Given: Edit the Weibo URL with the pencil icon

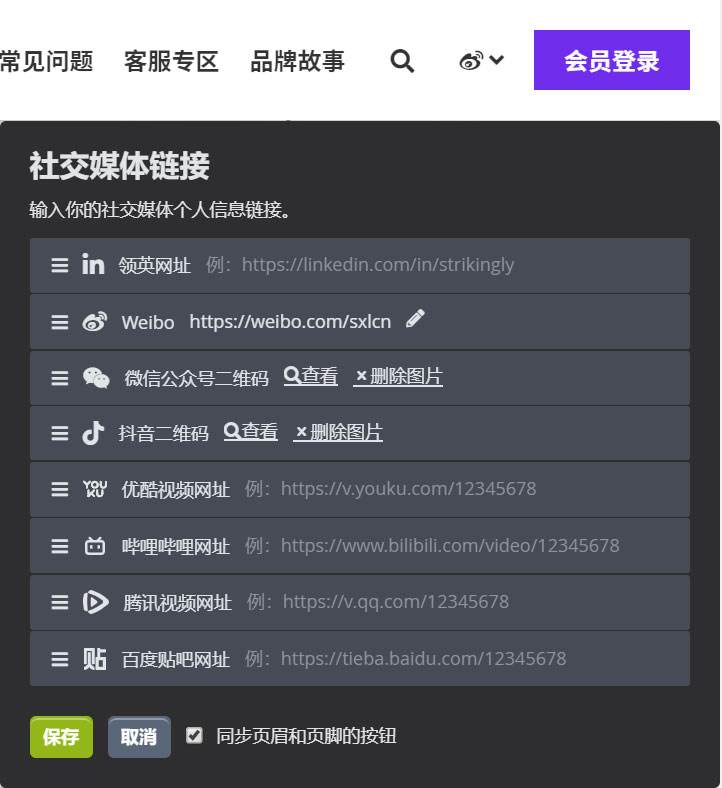Looking at the screenshot, I should [x=415, y=319].
